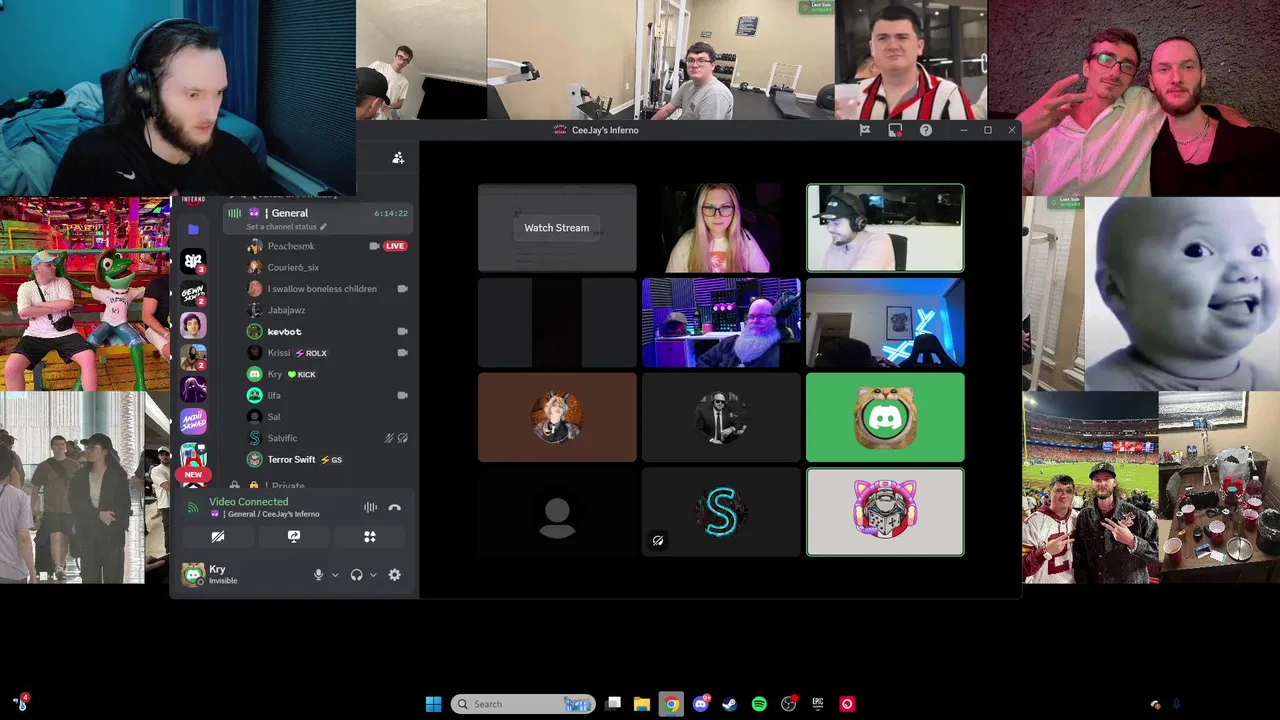Click the Windows taskbar search box
Viewport: 1280px width, 720px height.
(x=523, y=704)
